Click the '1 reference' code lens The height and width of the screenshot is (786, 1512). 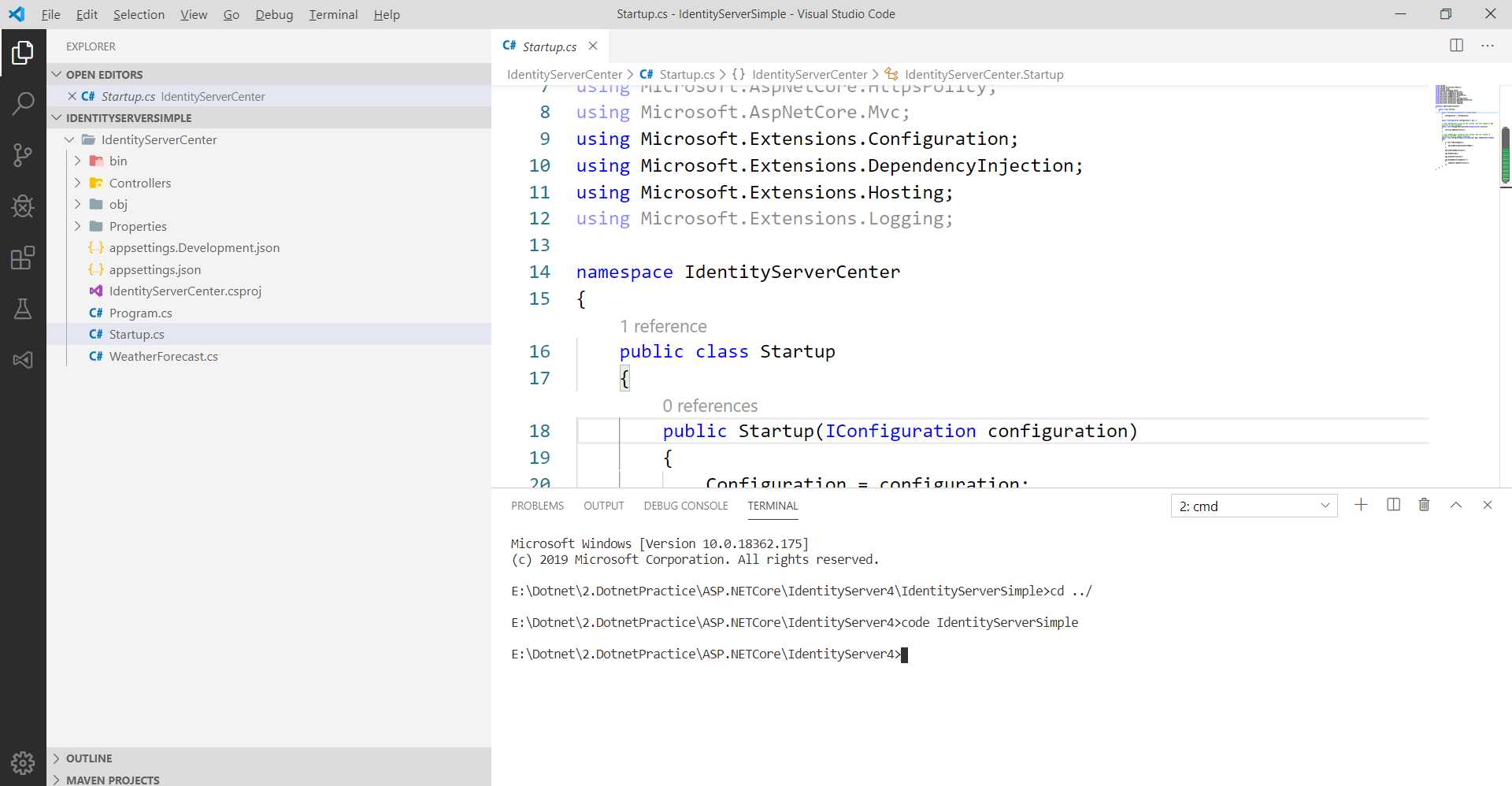pyautogui.click(x=663, y=326)
